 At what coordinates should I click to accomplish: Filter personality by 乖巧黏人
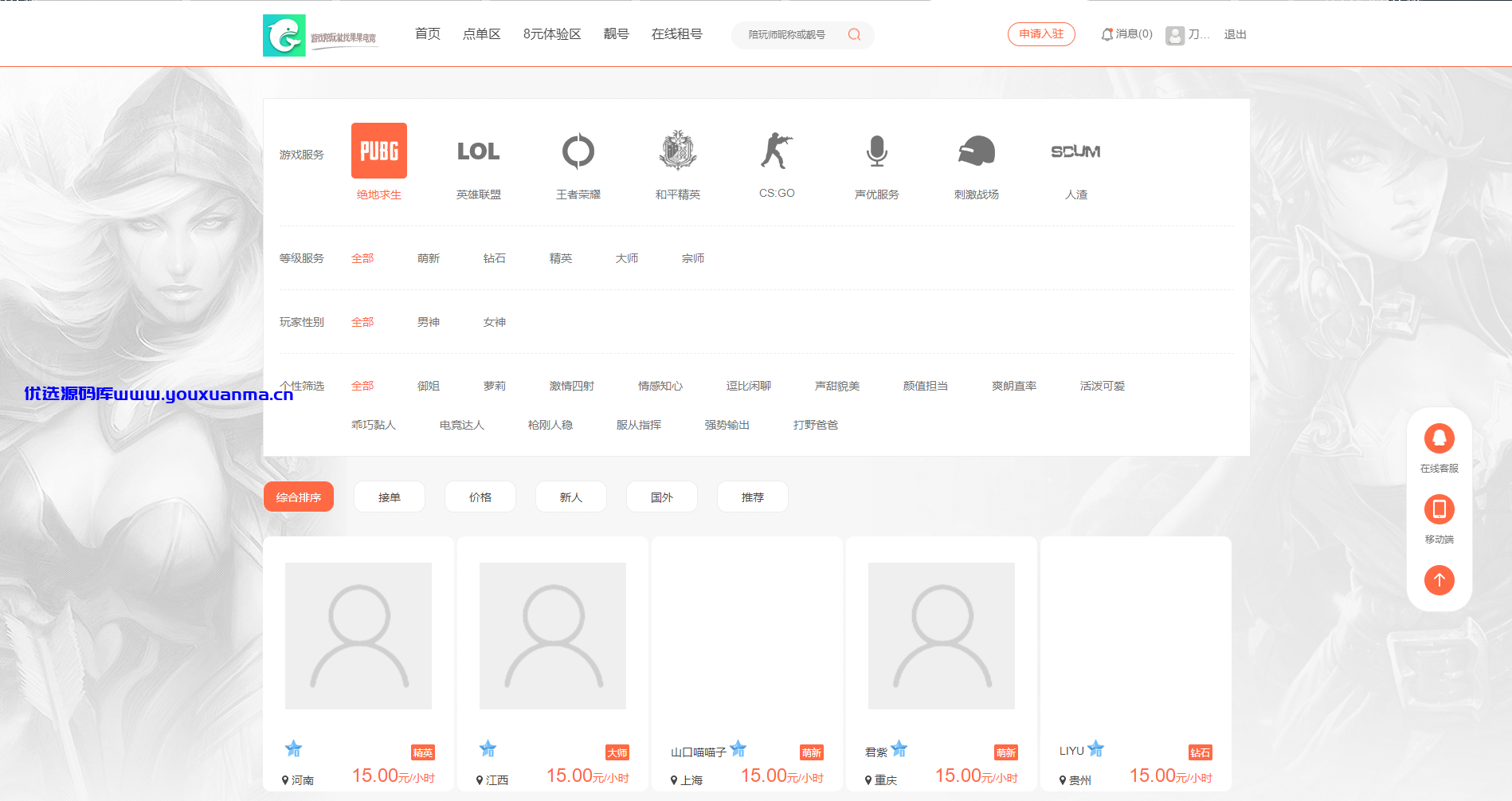374,425
